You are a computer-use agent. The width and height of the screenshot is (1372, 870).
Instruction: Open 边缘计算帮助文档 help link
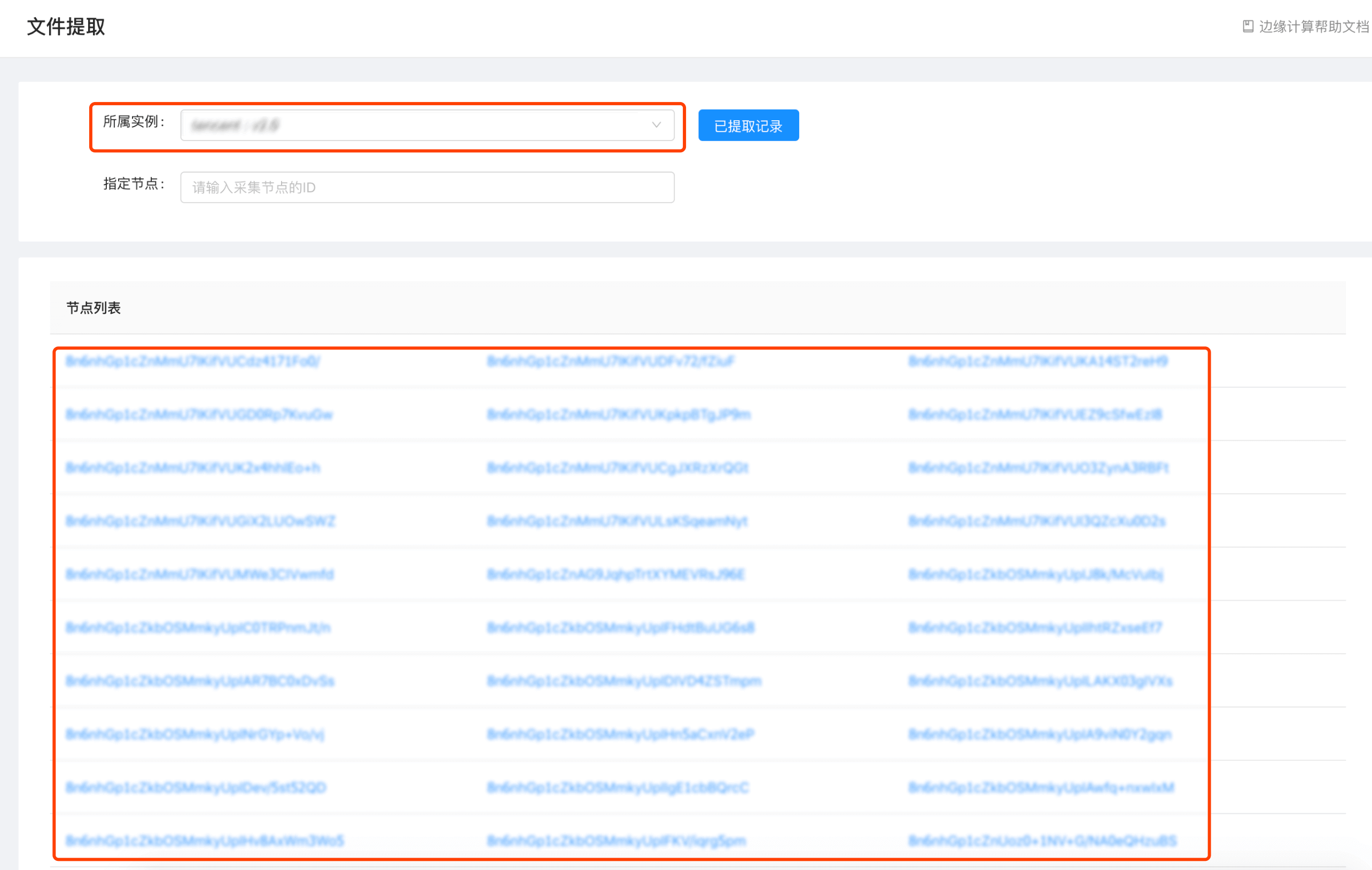click(1313, 26)
